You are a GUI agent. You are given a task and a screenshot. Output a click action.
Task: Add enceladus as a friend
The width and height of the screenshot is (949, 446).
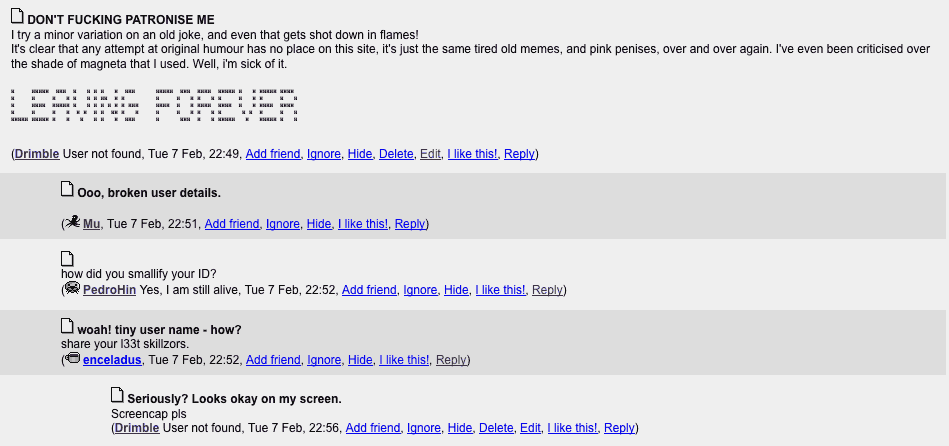(273, 360)
